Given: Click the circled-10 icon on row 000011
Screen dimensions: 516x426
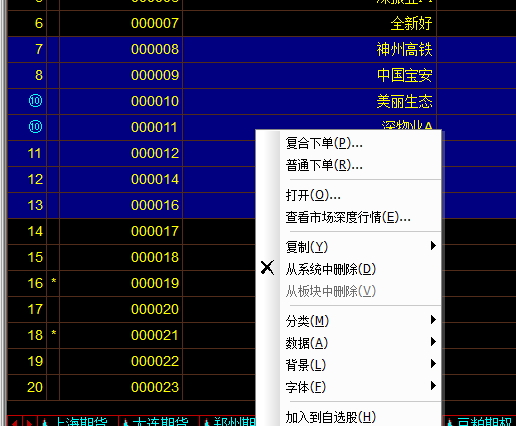Looking at the screenshot, I should pos(35,126).
